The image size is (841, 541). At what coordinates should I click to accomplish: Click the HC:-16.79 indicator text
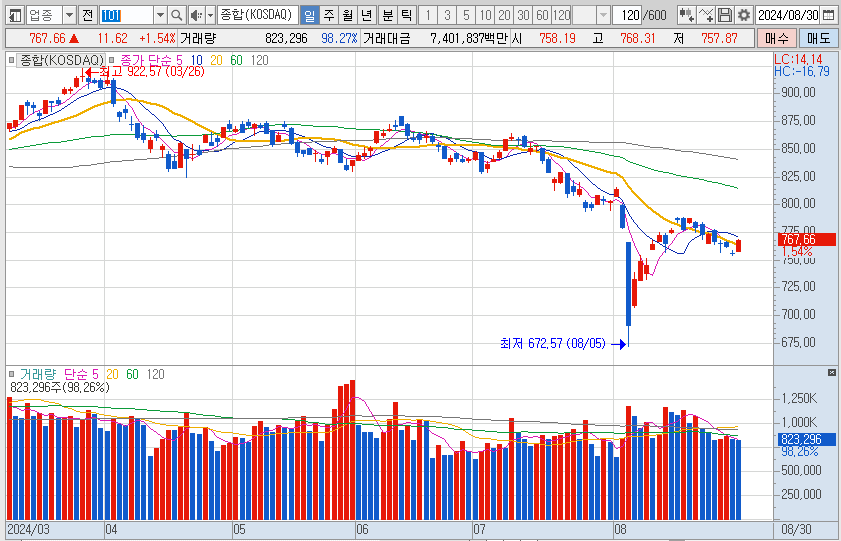coord(802,71)
